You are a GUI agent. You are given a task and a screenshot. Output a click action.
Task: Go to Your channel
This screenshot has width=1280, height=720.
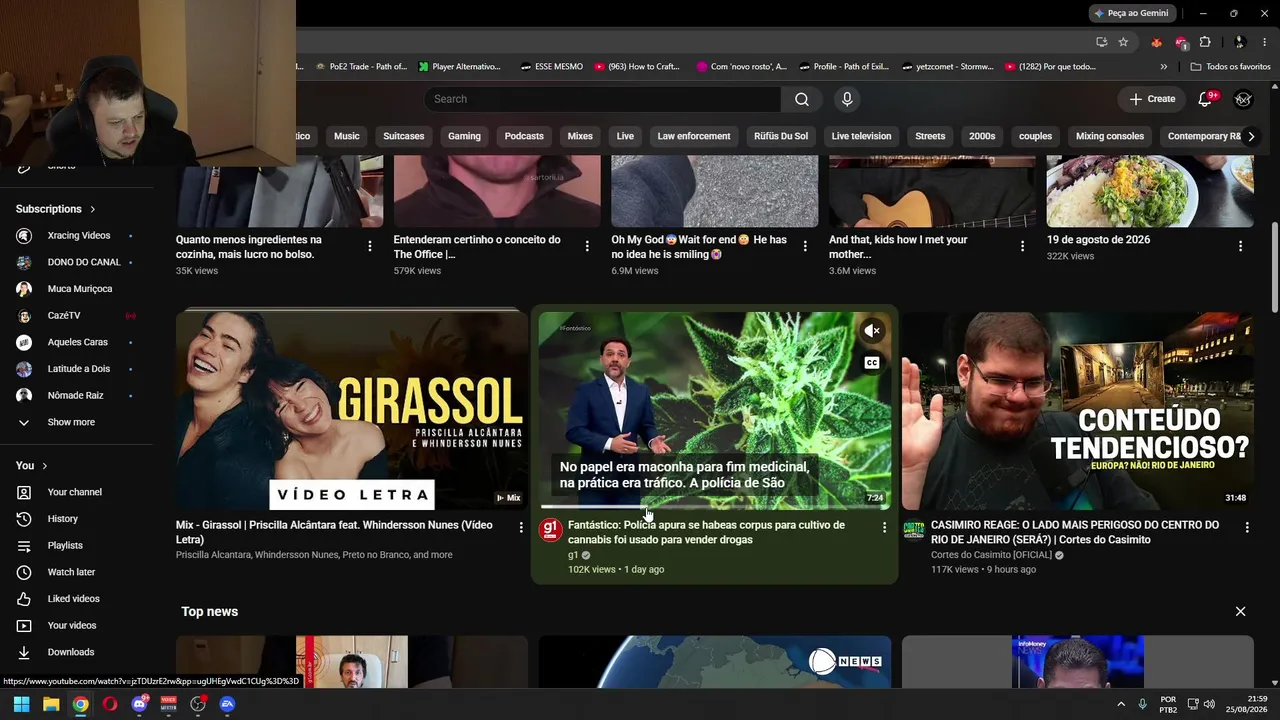coord(76,492)
